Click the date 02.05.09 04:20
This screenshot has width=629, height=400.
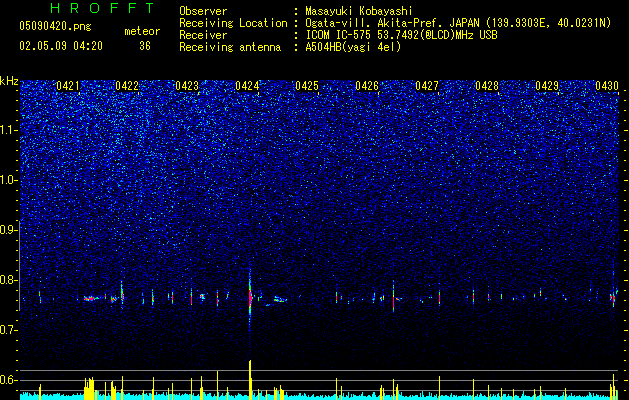[61, 46]
